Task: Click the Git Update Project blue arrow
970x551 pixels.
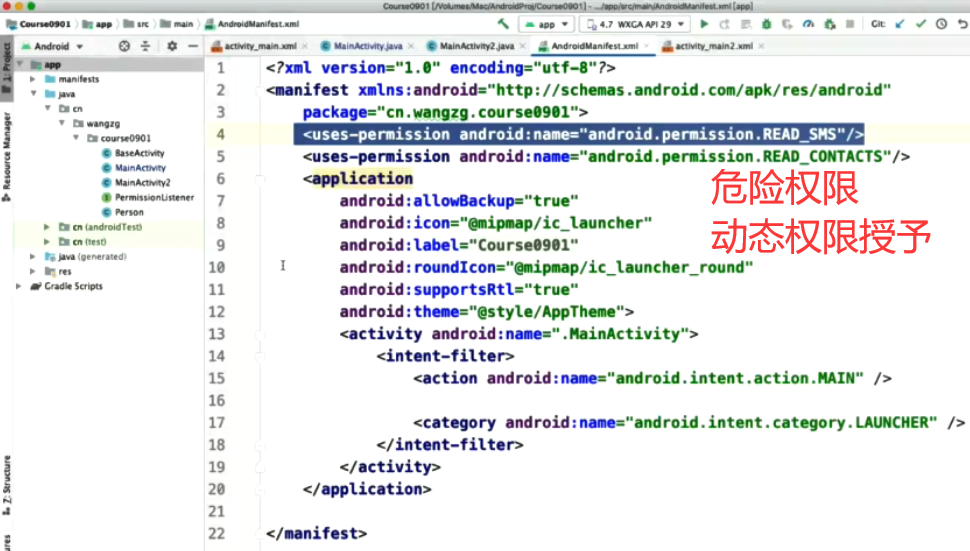Action: click(899, 24)
